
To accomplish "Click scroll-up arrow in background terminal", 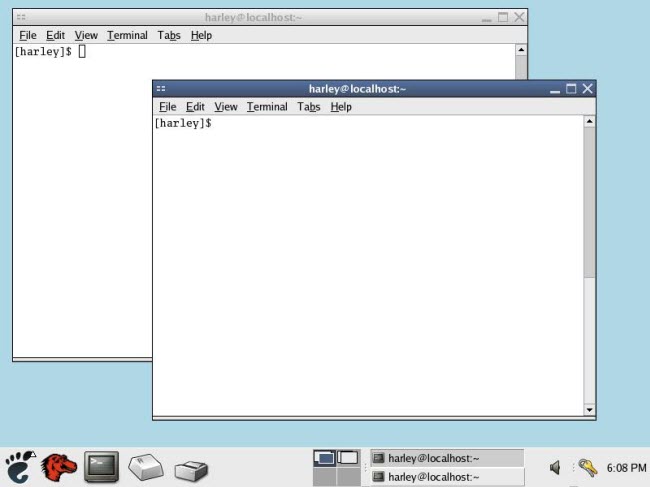I will 521,50.
